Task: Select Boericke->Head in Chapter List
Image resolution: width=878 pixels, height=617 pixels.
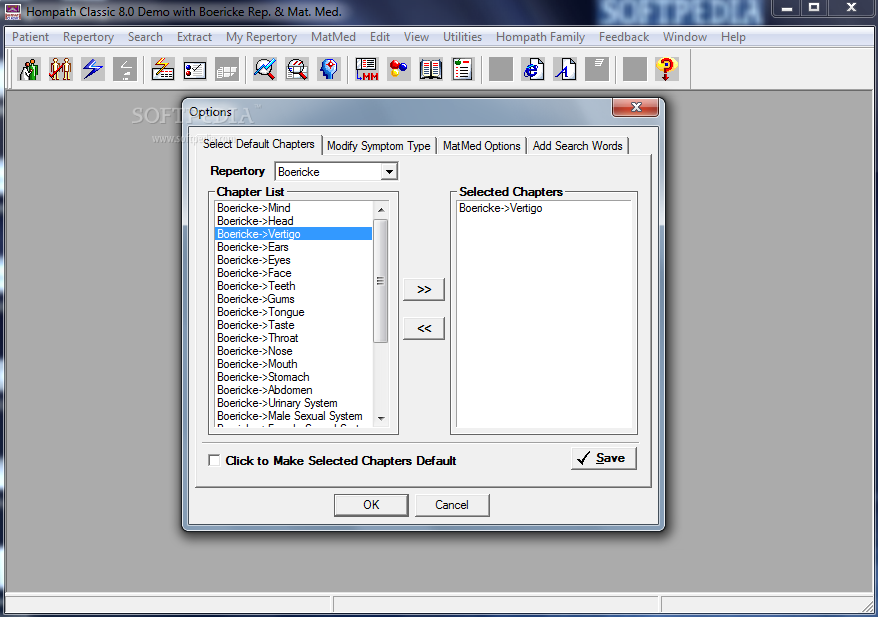Action: [x=293, y=221]
